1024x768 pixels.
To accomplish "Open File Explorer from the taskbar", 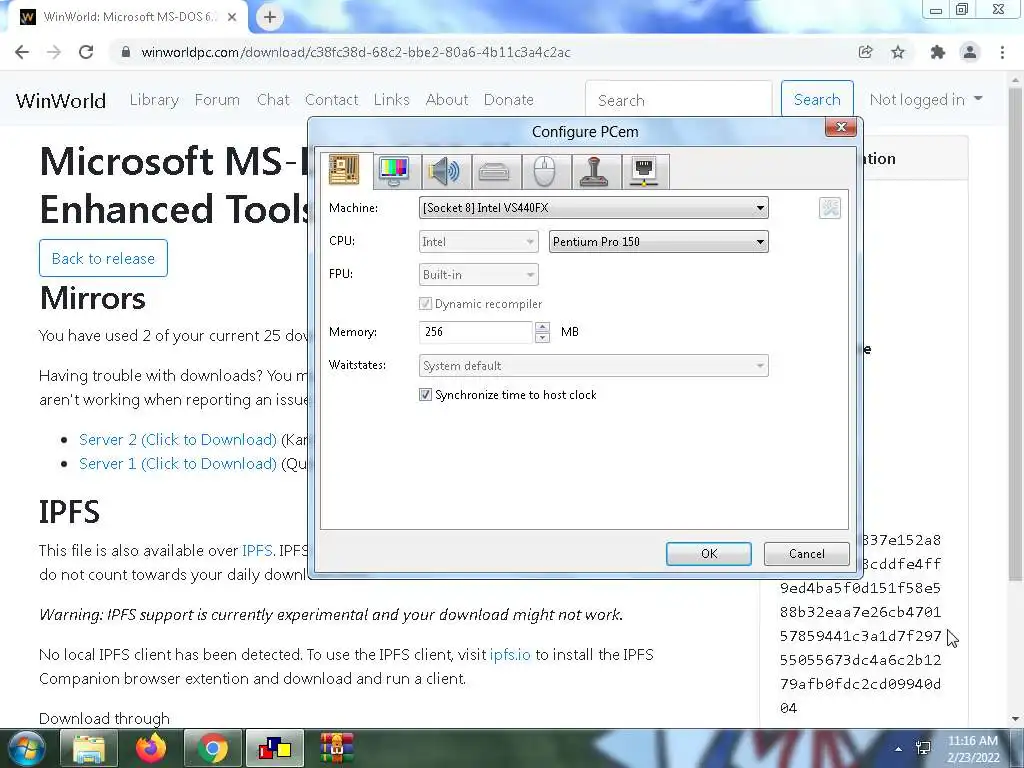I will pos(89,749).
